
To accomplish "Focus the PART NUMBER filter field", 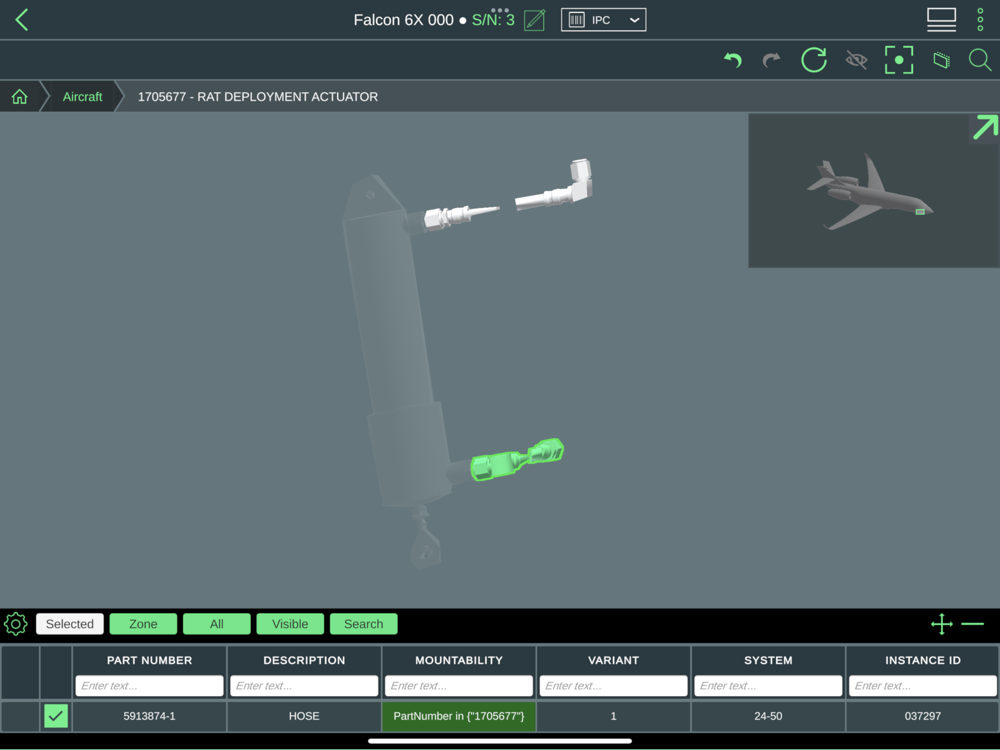I will [x=149, y=686].
